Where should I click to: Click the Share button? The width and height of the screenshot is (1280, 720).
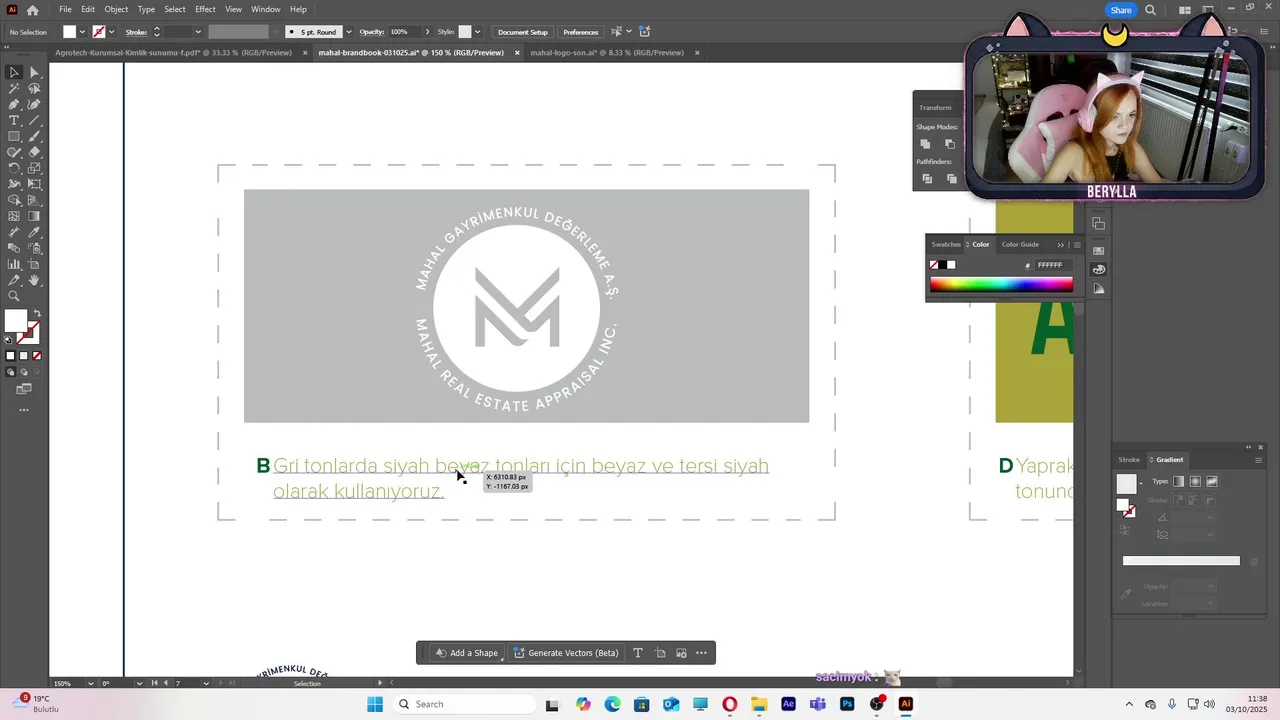(1121, 10)
